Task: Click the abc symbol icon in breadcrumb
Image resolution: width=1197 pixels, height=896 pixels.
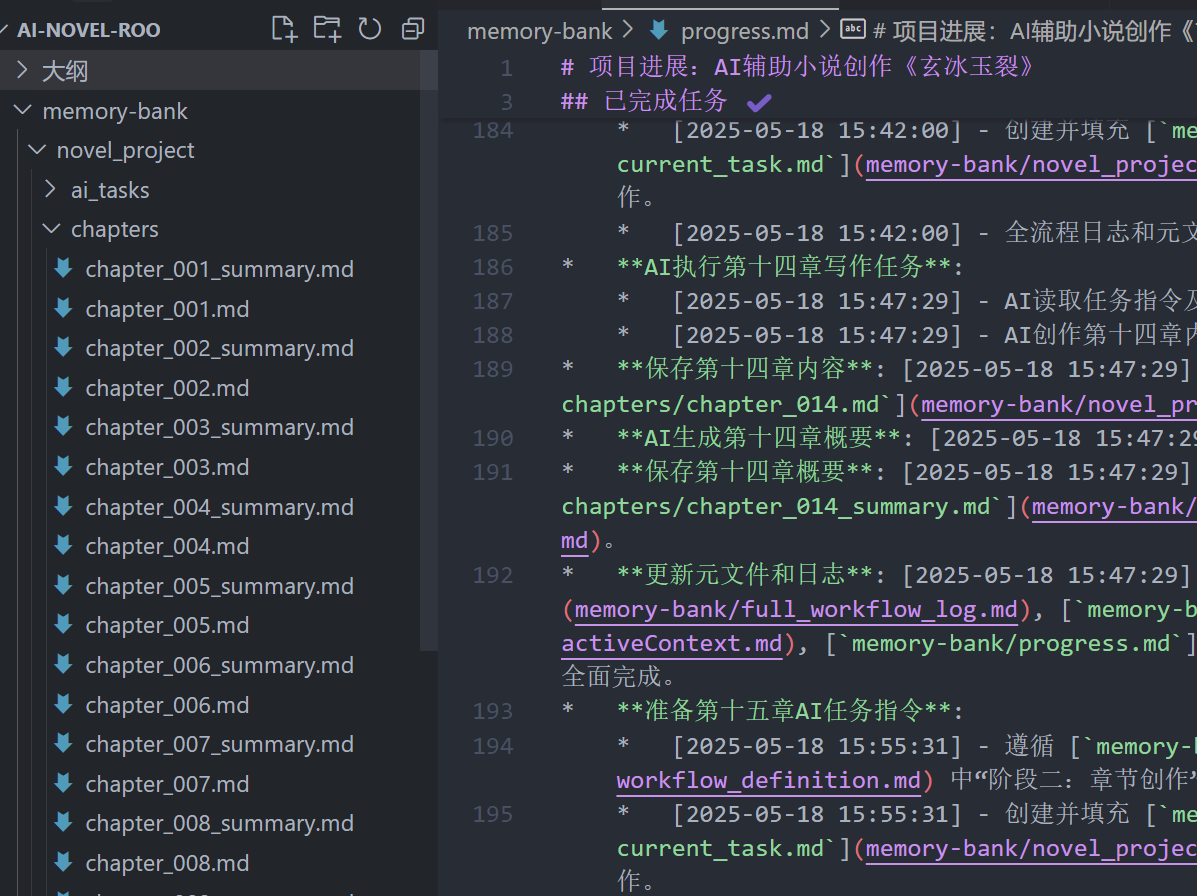Action: pos(853,30)
